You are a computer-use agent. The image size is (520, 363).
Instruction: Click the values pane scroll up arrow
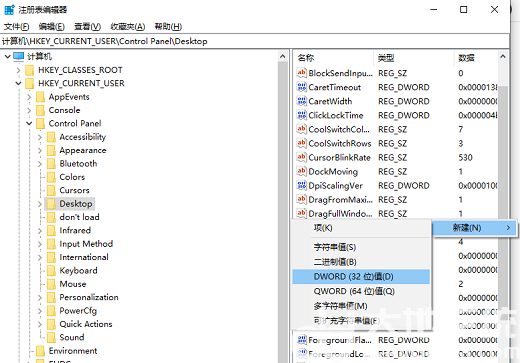503,57
